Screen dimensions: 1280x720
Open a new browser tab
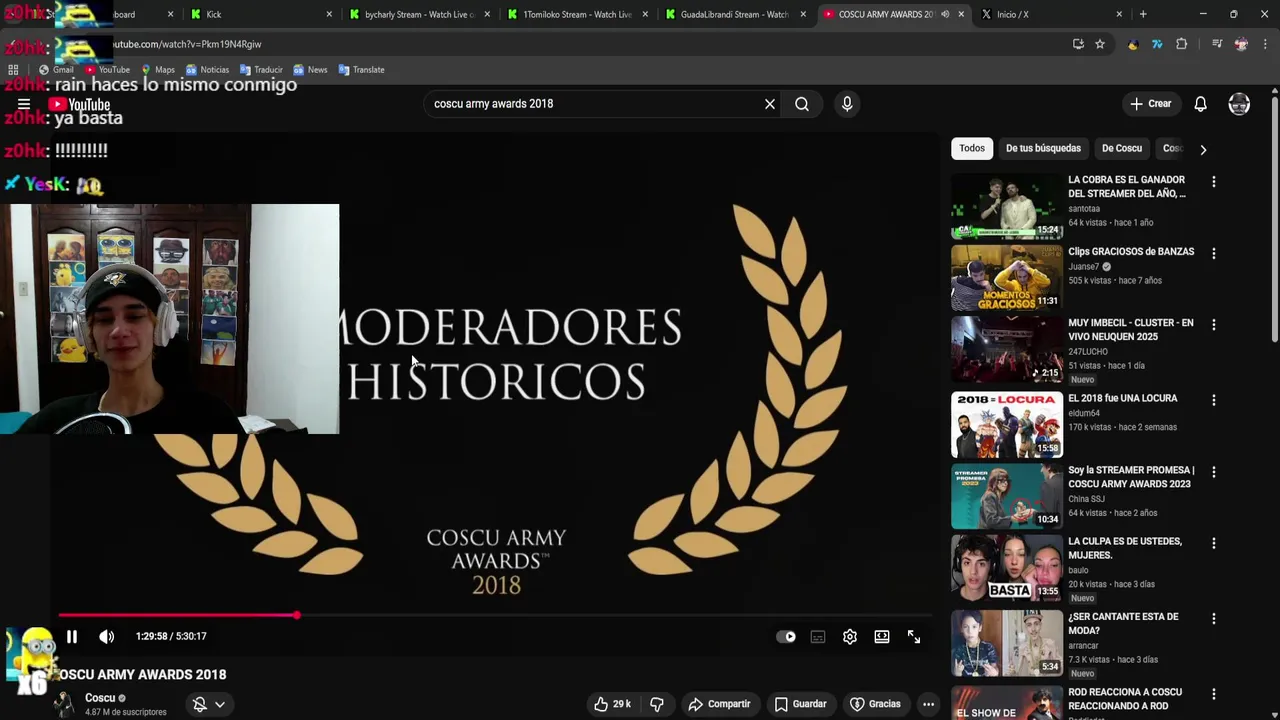pyautogui.click(x=1143, y=14)
